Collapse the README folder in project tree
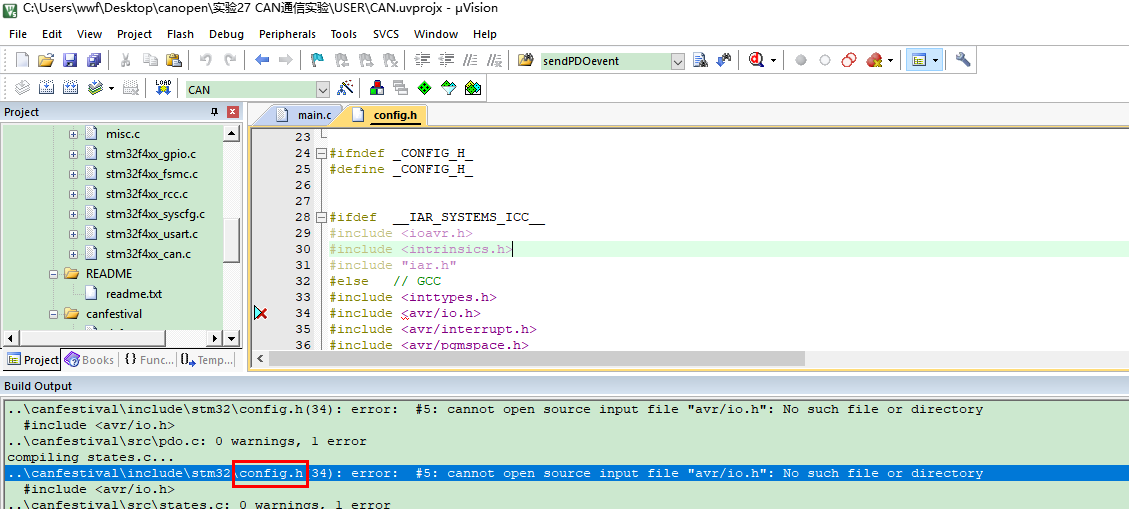Image resolution: width=1129 pixels, height=509 pixels. [53, 274]
